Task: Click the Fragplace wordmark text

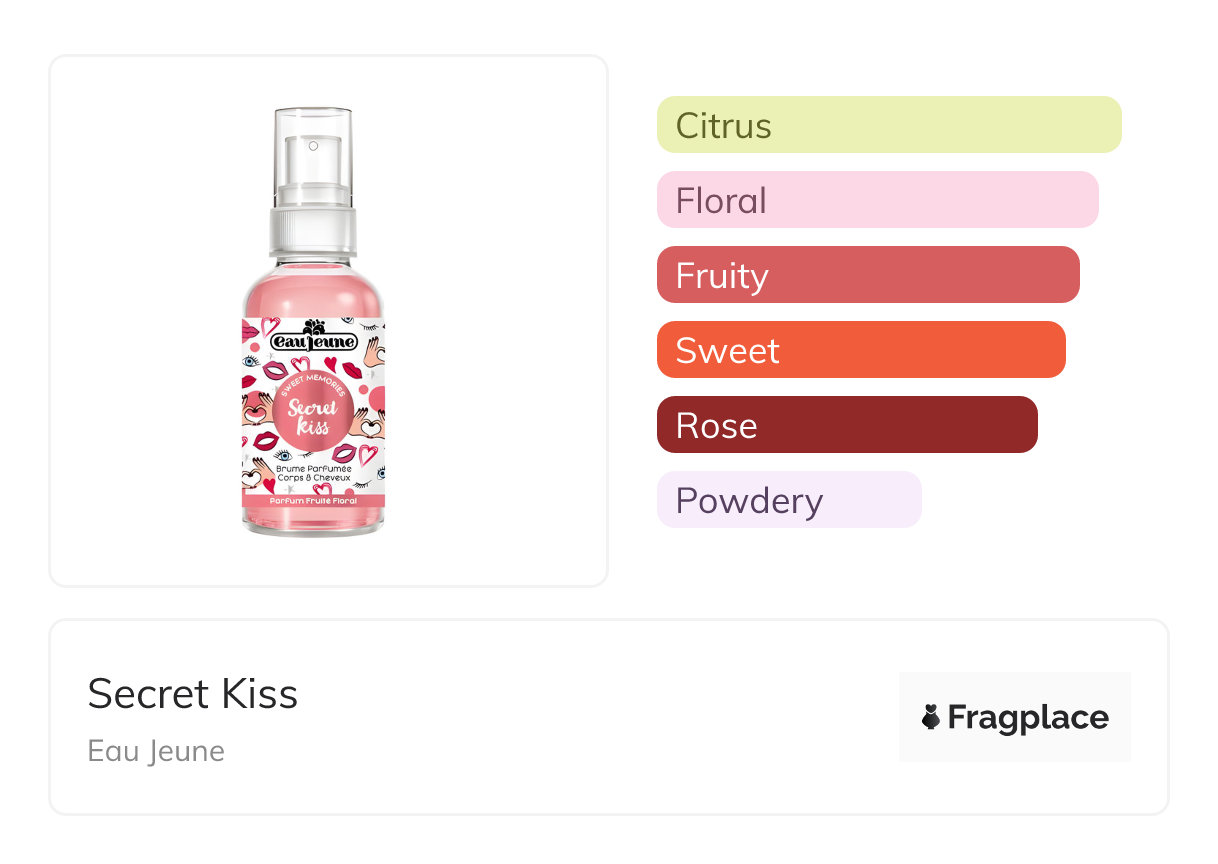Action: [x=1027, y=717]
